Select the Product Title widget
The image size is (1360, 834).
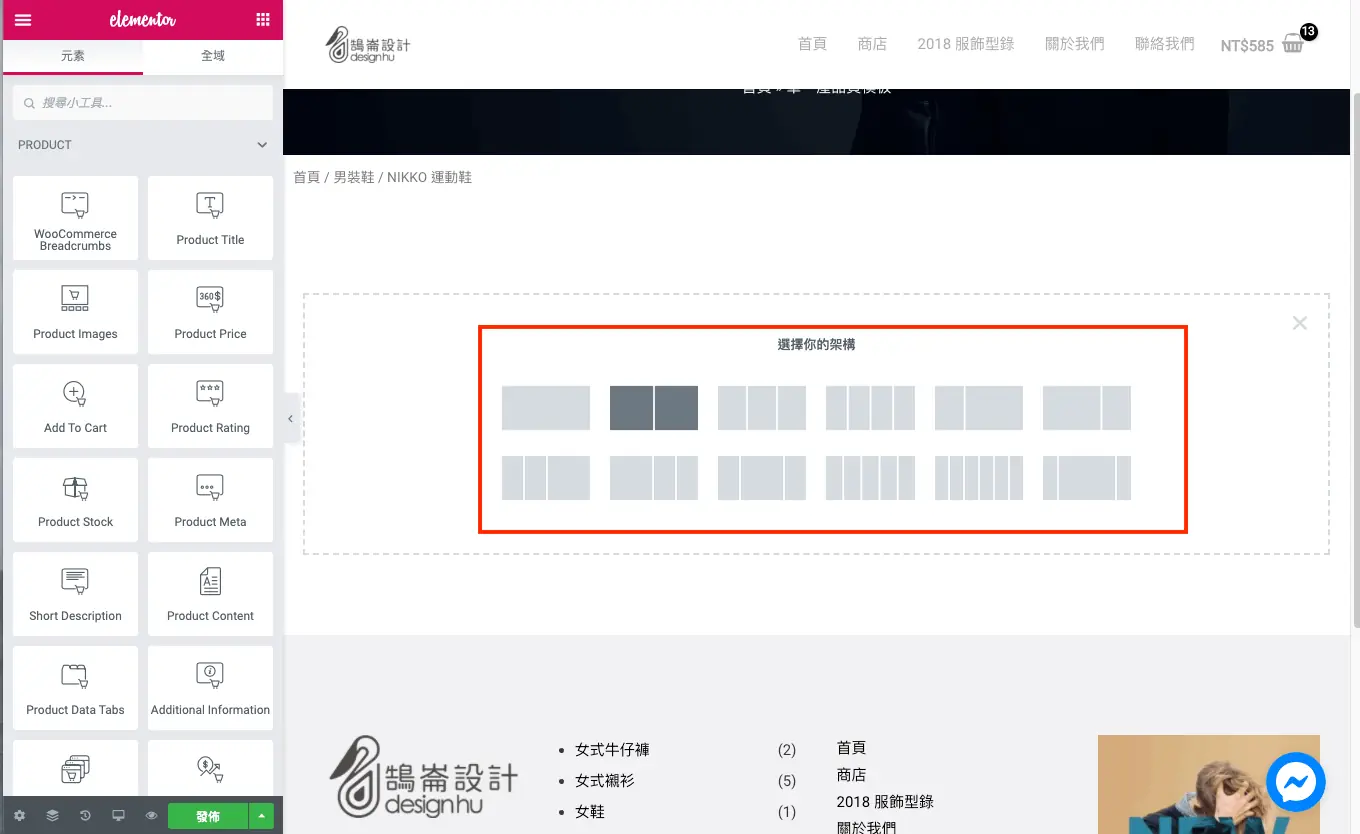click(210, 218)
